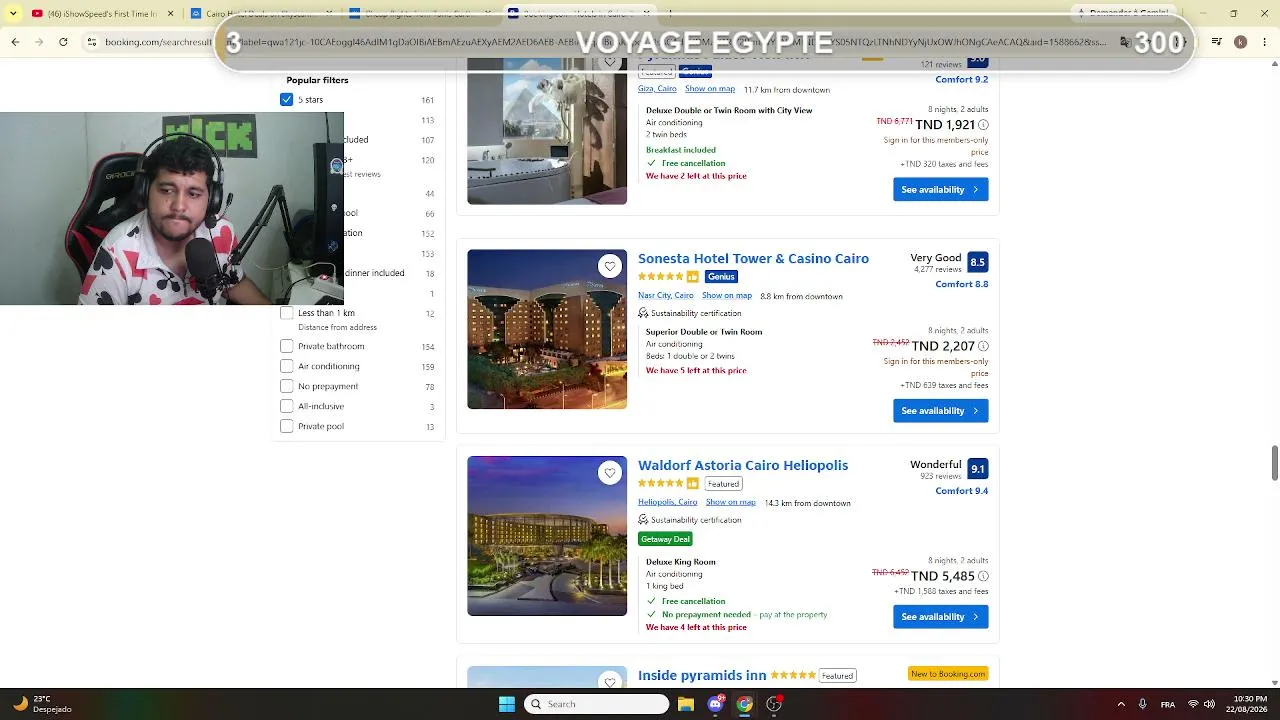1280x720 pixels.
Task: Open Discord from the taskbar
Action: [x=715, y=704]
